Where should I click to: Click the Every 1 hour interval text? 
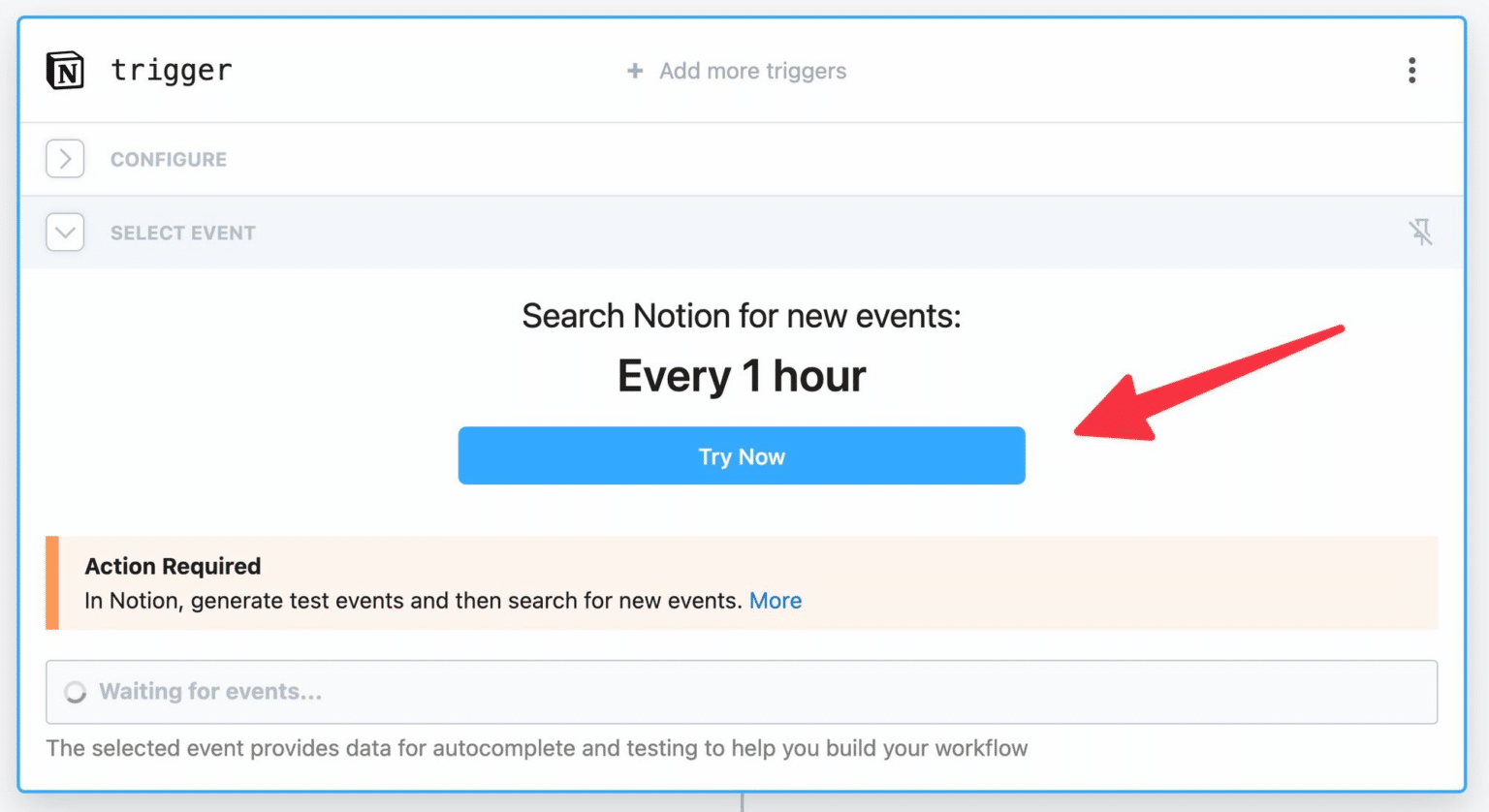[742, 376]
